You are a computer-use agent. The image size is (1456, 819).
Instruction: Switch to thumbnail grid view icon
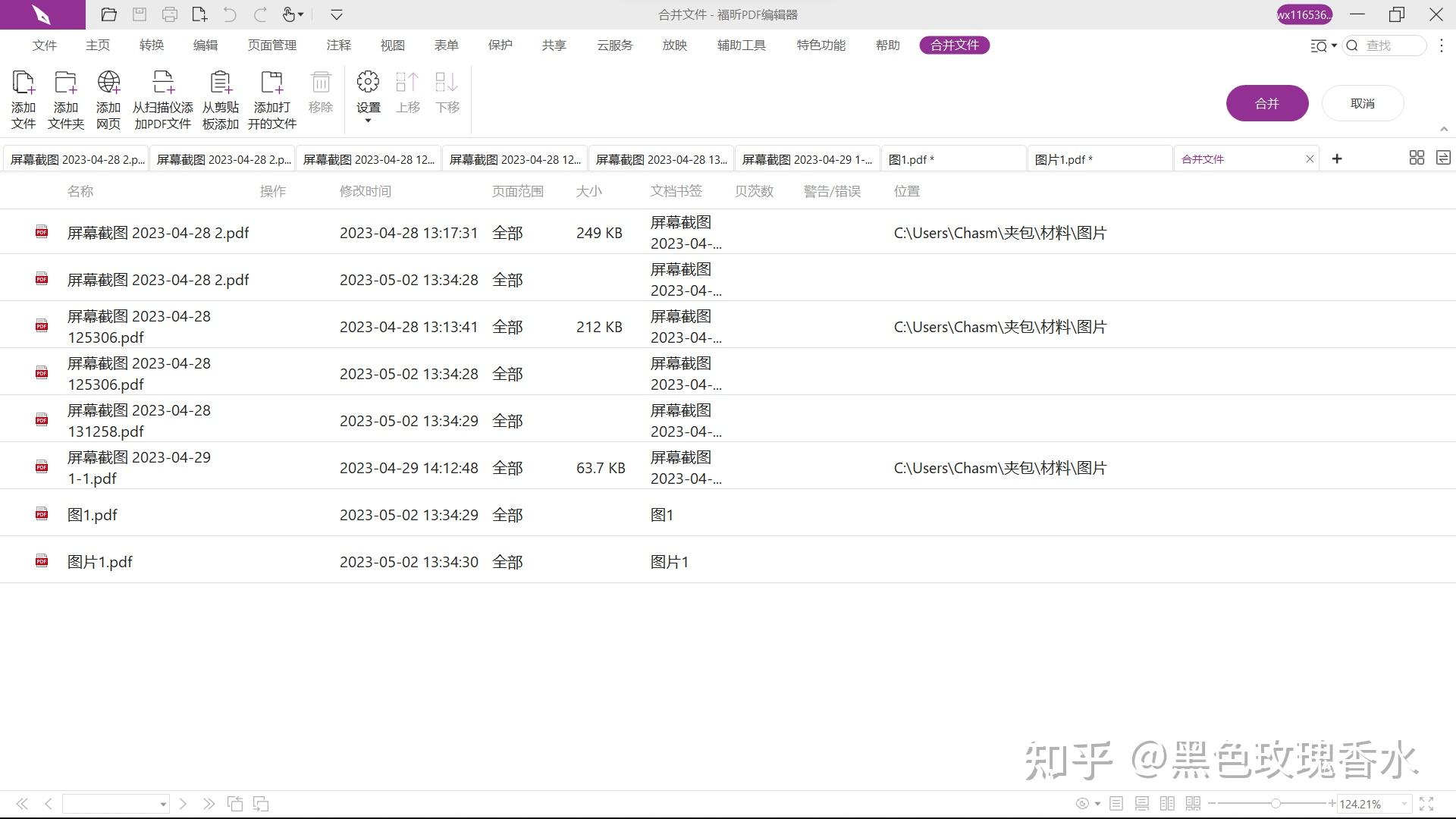1417,158
